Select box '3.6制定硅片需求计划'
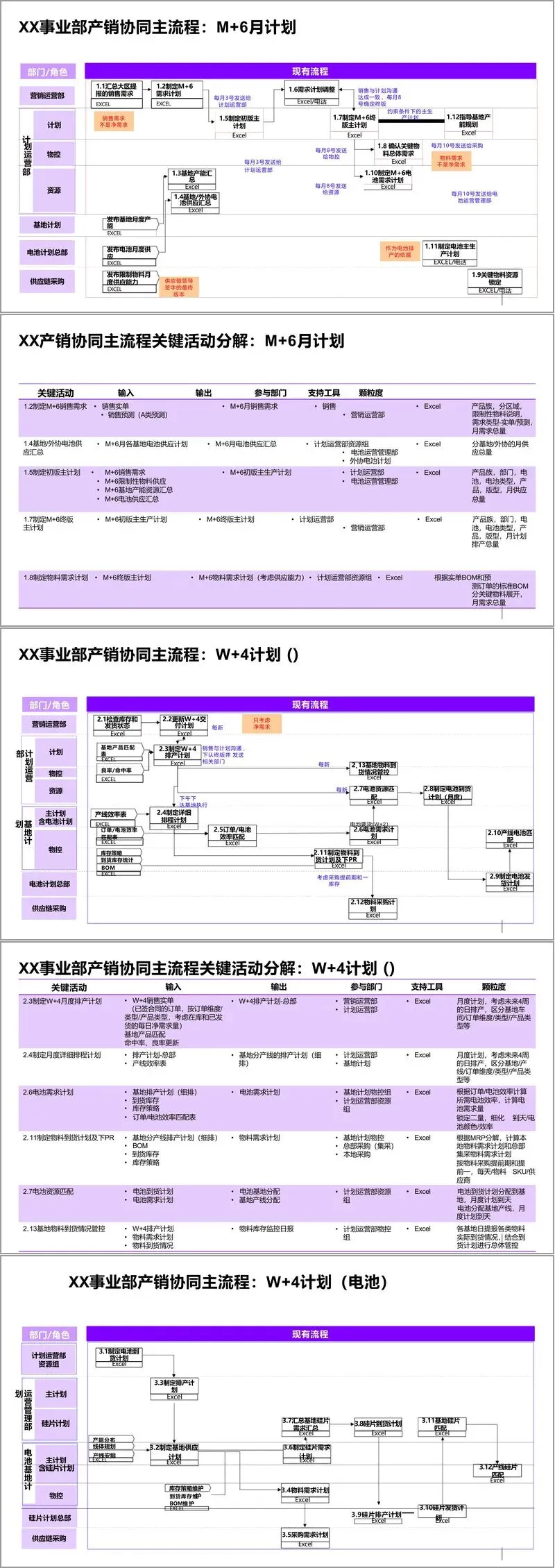Screen dimensions: 555x1568 click(307, 1453)
